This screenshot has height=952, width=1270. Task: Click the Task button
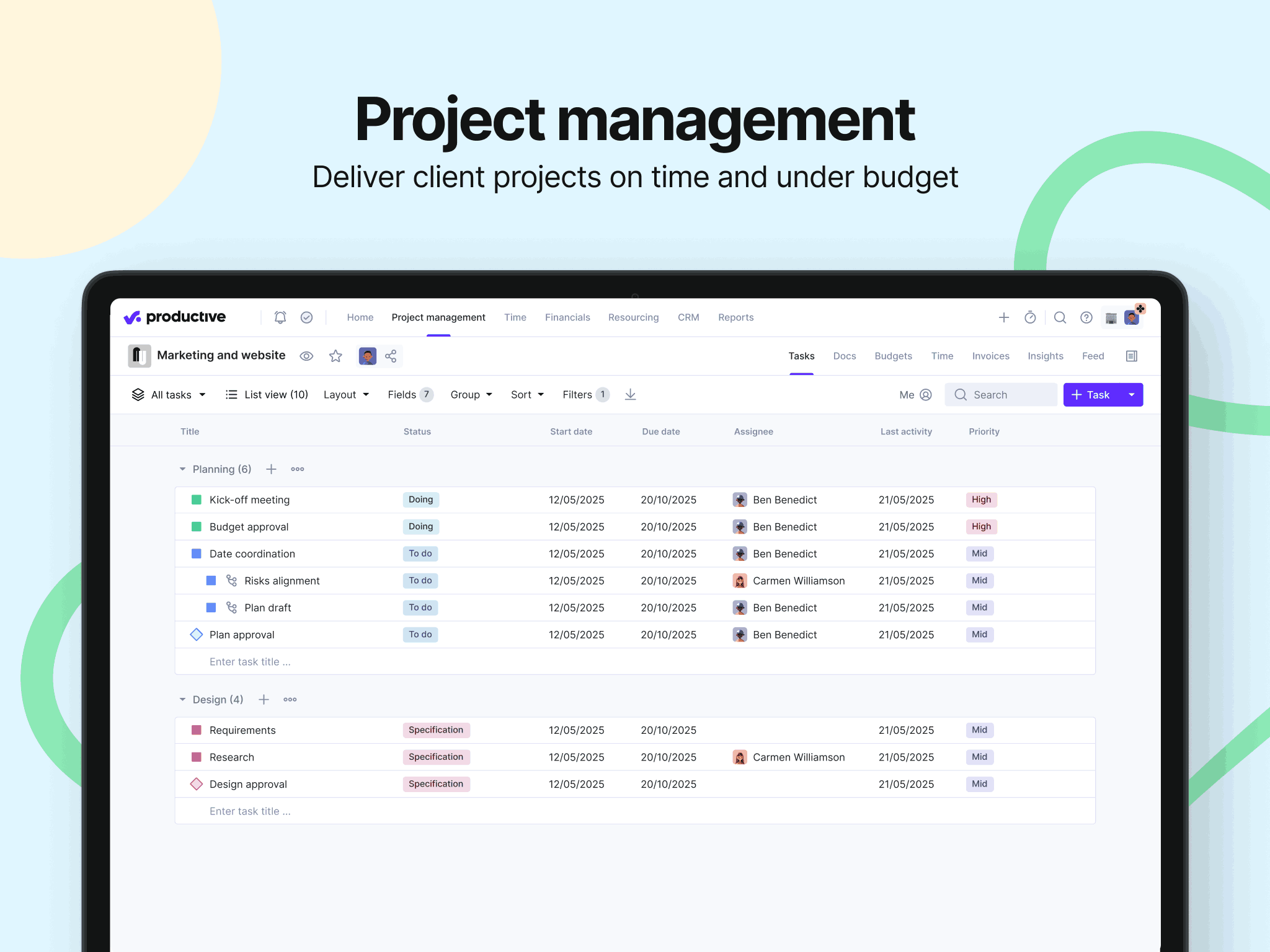(1091, 395)
